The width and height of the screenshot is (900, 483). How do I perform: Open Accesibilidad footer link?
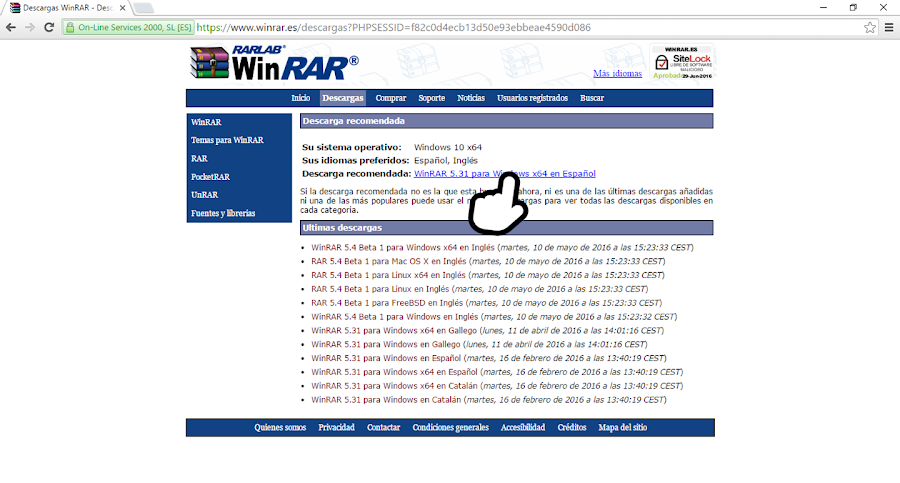(523, 427)
